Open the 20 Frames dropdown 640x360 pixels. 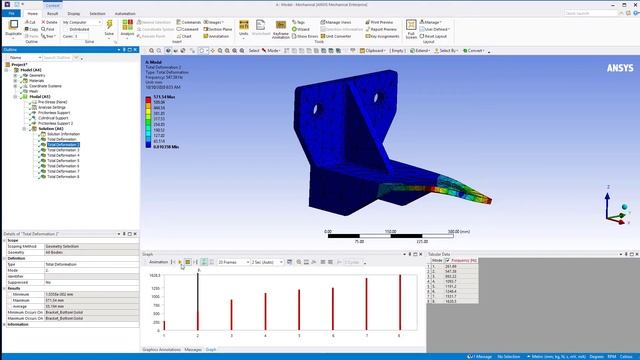point(233,262)
